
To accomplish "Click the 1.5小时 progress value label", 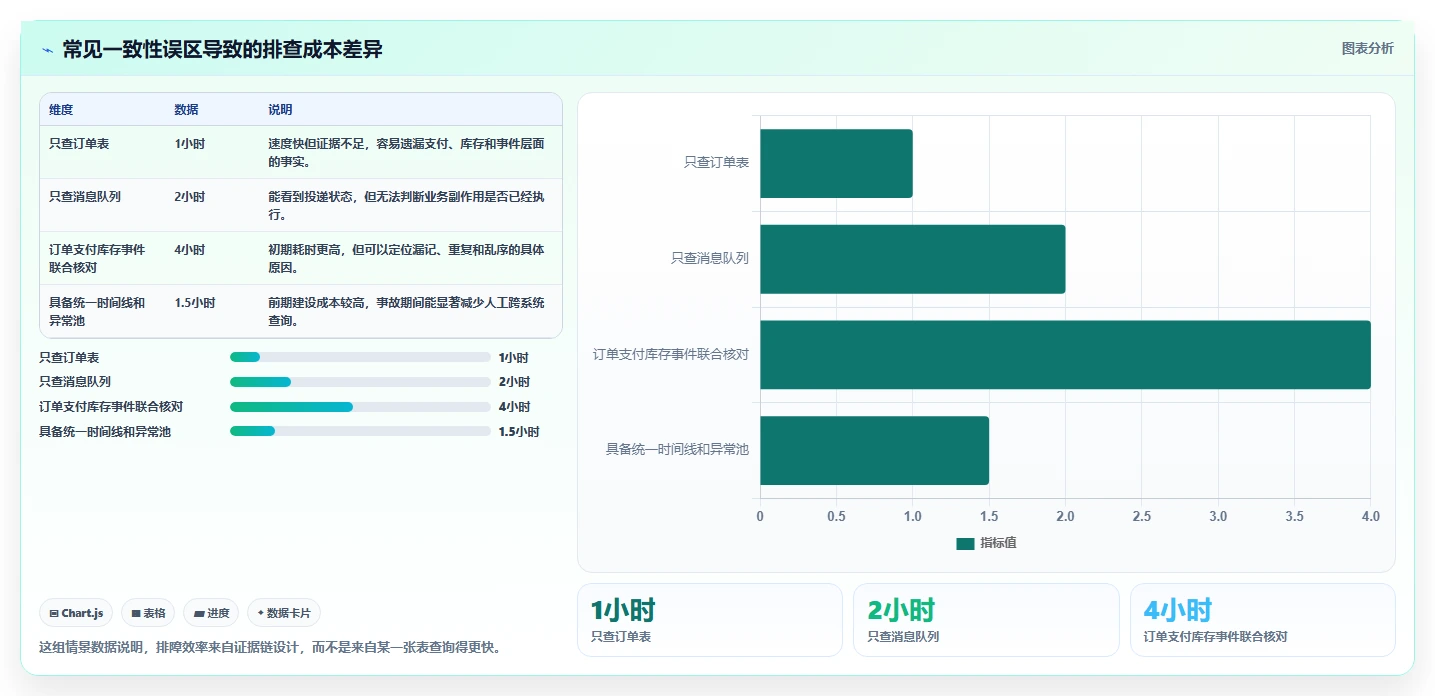I will [519, 432].
